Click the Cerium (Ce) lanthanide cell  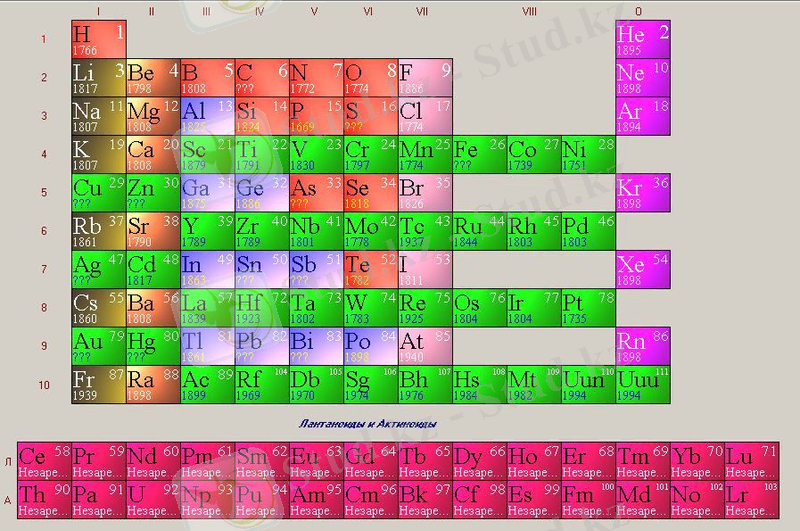tap(44, 460)
